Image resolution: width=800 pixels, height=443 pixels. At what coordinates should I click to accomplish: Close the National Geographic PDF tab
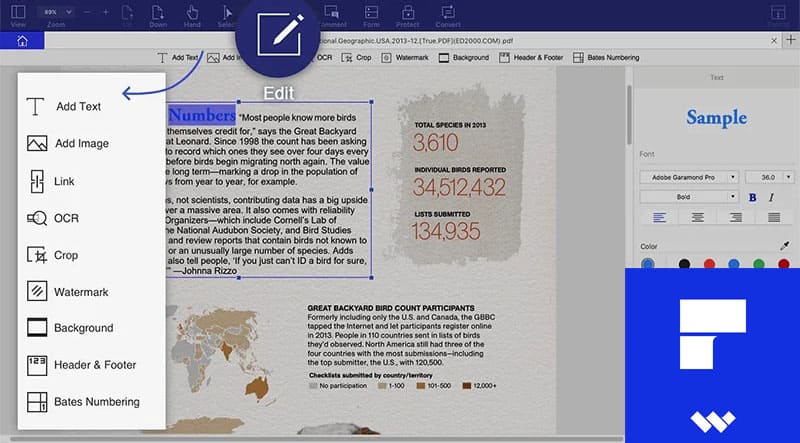pyautogui.click(x=774, y=40)
